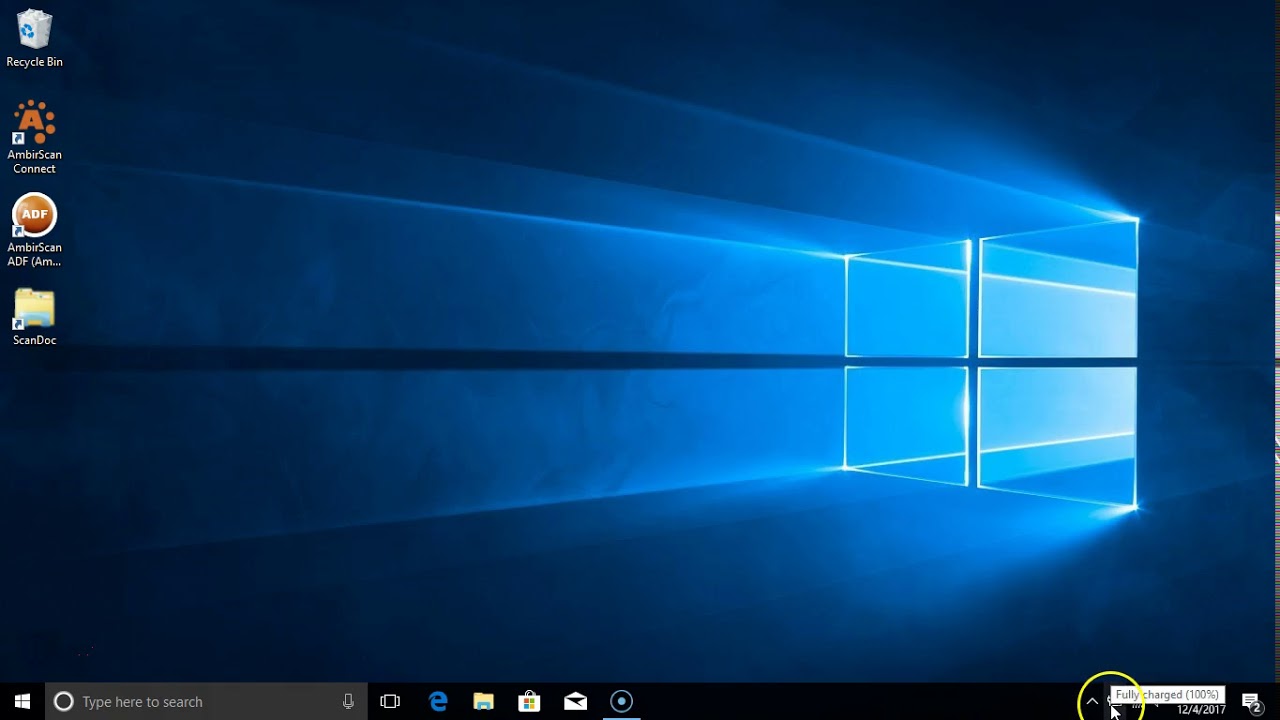The image size is (1280, 720).
Task: Open the Action Center notifications icon
Action: click(x=1251, y=701)
